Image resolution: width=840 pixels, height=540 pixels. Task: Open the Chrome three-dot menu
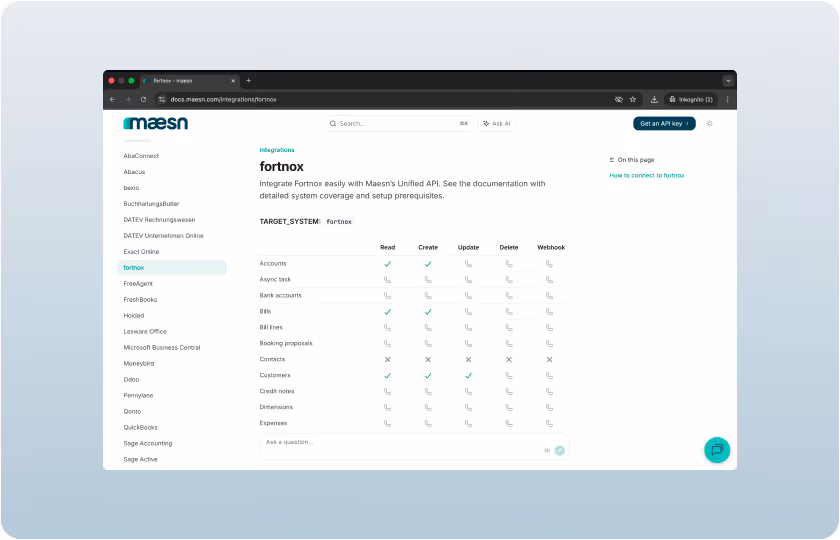coord(728,100)
